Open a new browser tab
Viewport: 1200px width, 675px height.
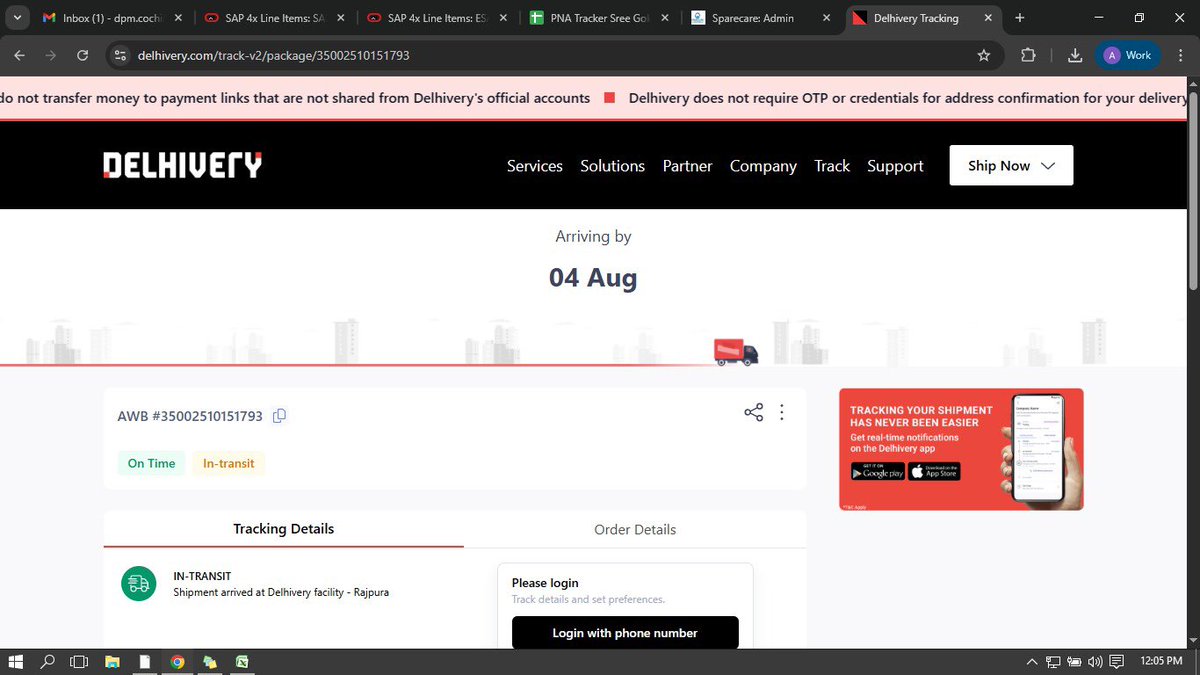[x=1020, y=18]
